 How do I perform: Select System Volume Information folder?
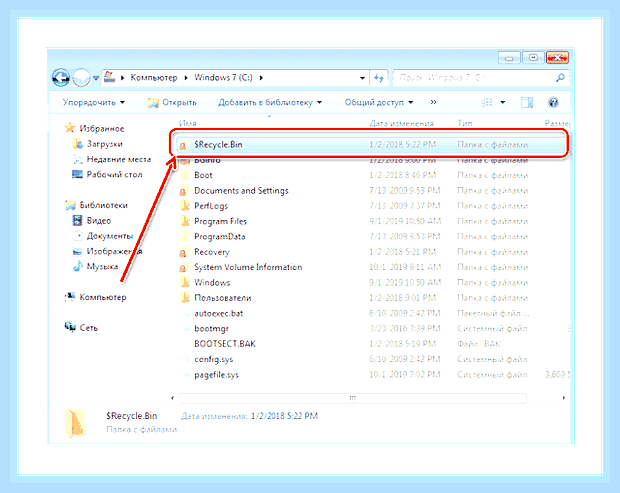[248, 267]
